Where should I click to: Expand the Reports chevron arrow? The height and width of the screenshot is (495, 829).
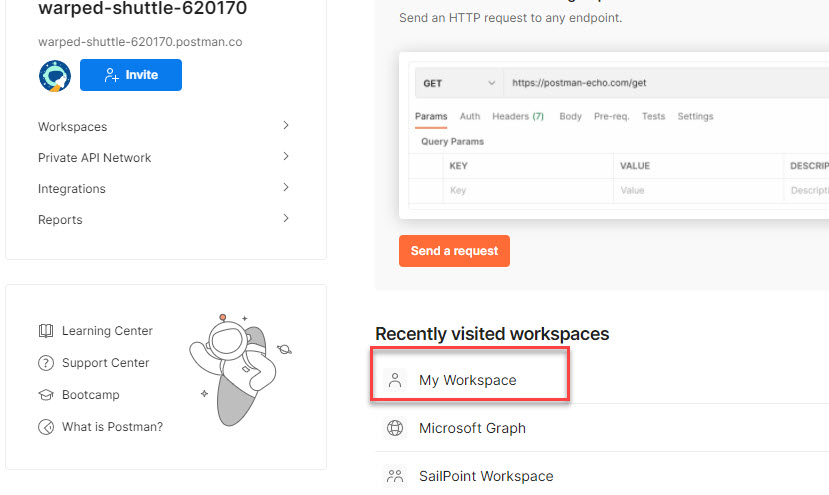(285, 218)
